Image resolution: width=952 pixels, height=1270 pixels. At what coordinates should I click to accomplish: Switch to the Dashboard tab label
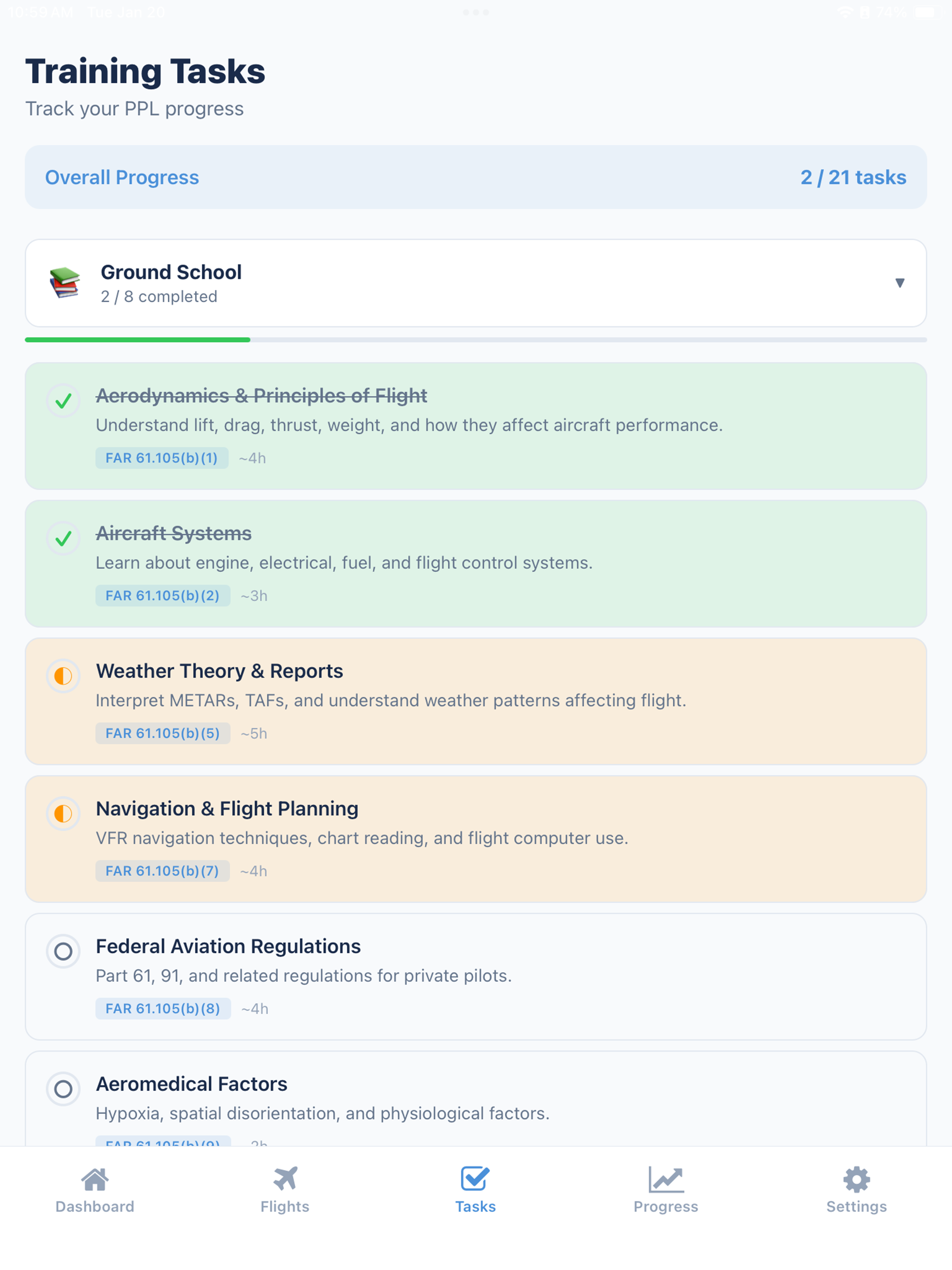click(x=95, y=1207)
